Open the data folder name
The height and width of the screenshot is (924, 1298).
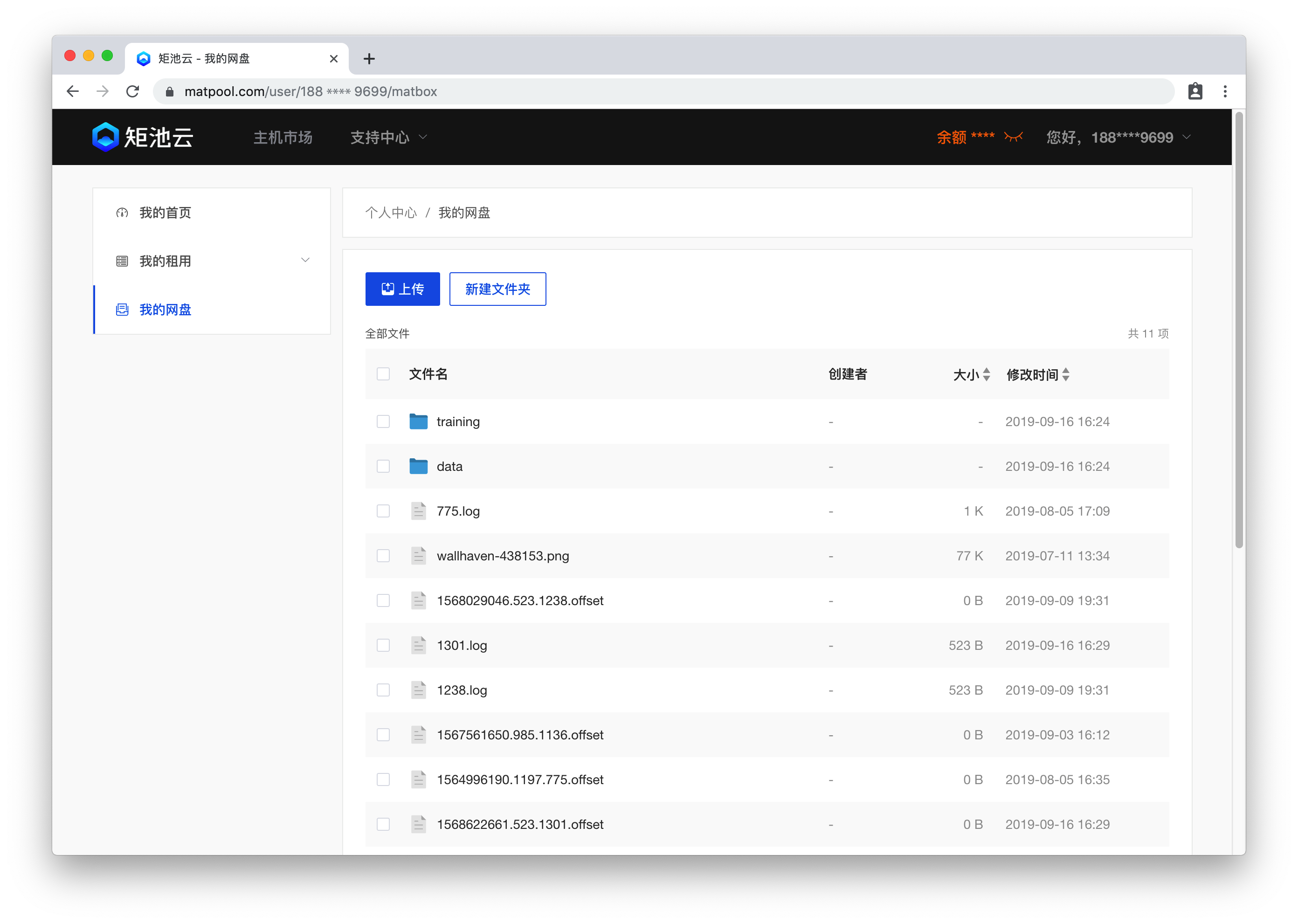449,467
